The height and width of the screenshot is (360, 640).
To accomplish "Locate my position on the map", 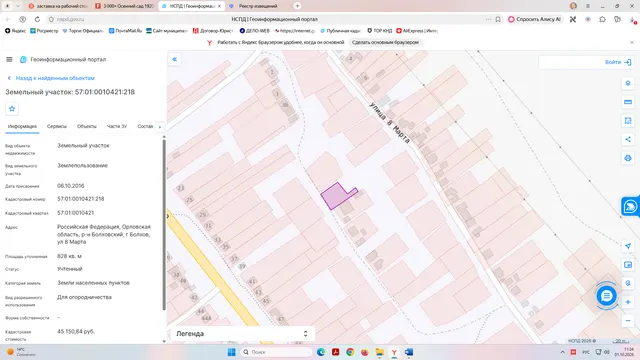I will [x=628, y=246].
